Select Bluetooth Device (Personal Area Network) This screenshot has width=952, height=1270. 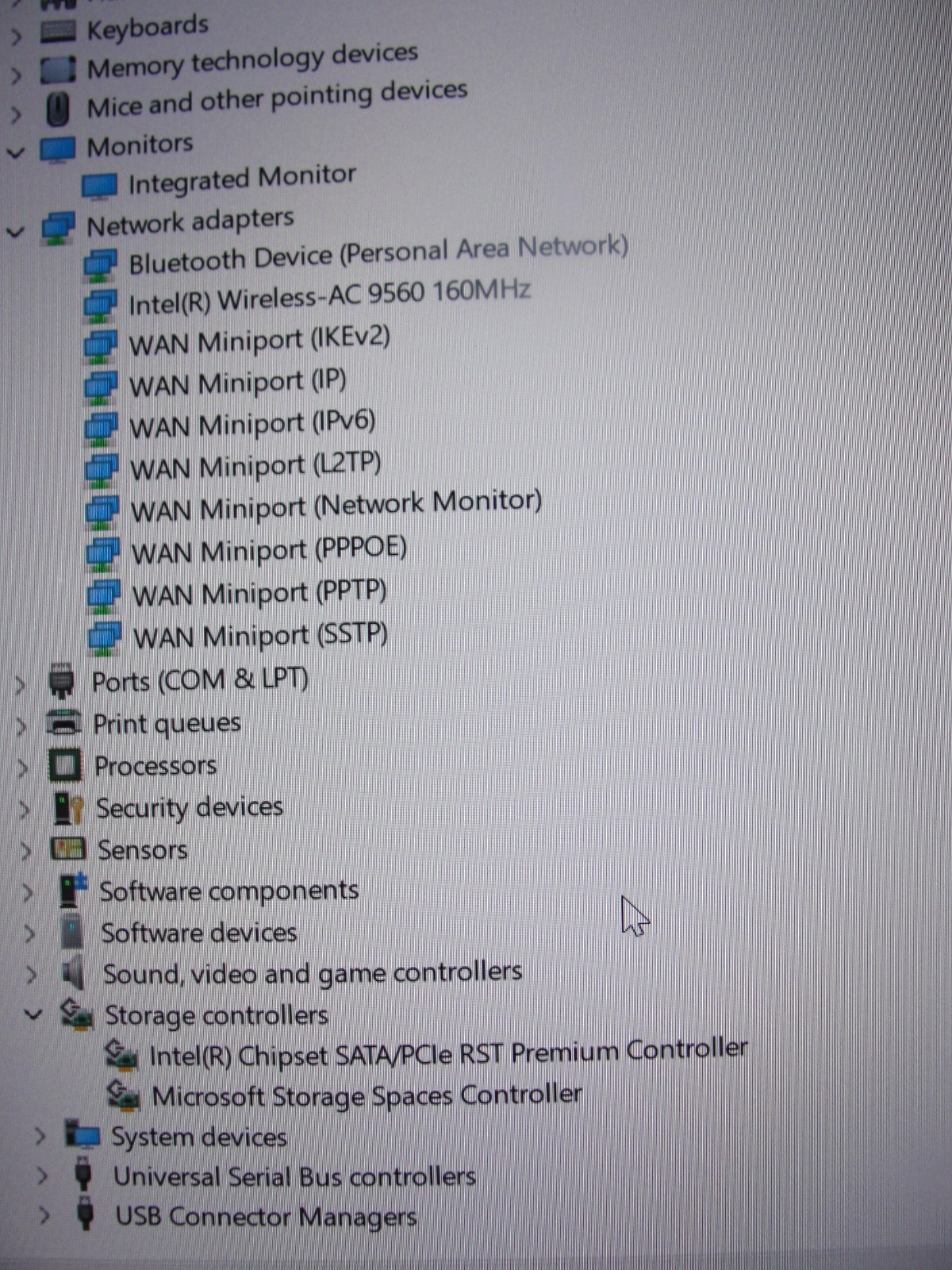point(378,255)
